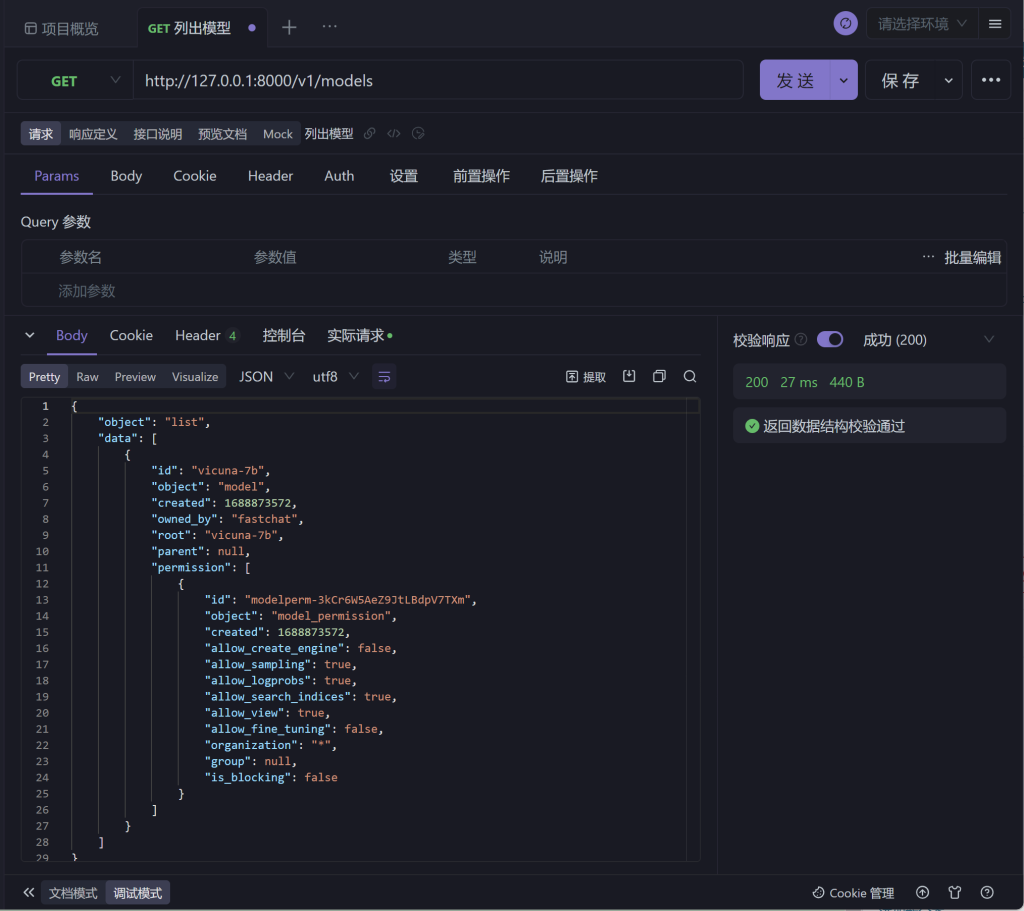Switch to request Cookie tab
This screenshot has height=911, width=1024.
195,176
